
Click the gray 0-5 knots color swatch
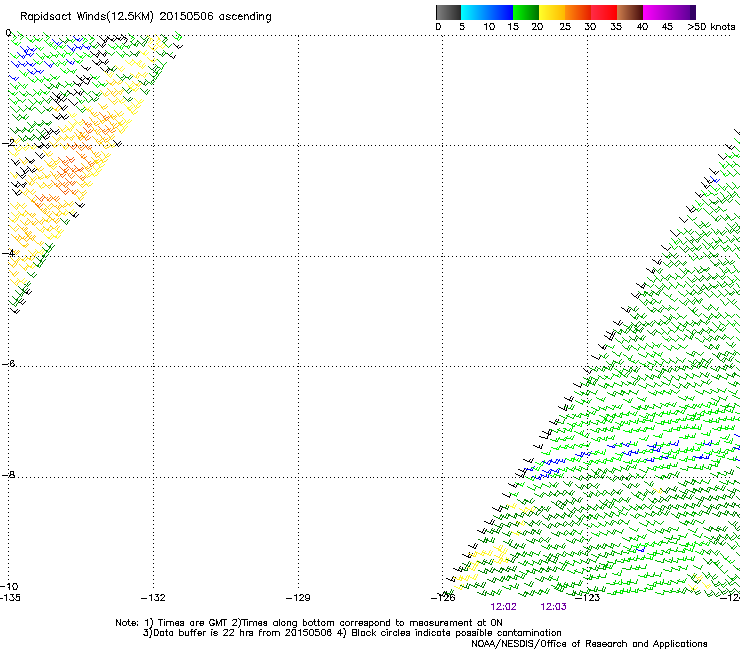tap(448, 12)
